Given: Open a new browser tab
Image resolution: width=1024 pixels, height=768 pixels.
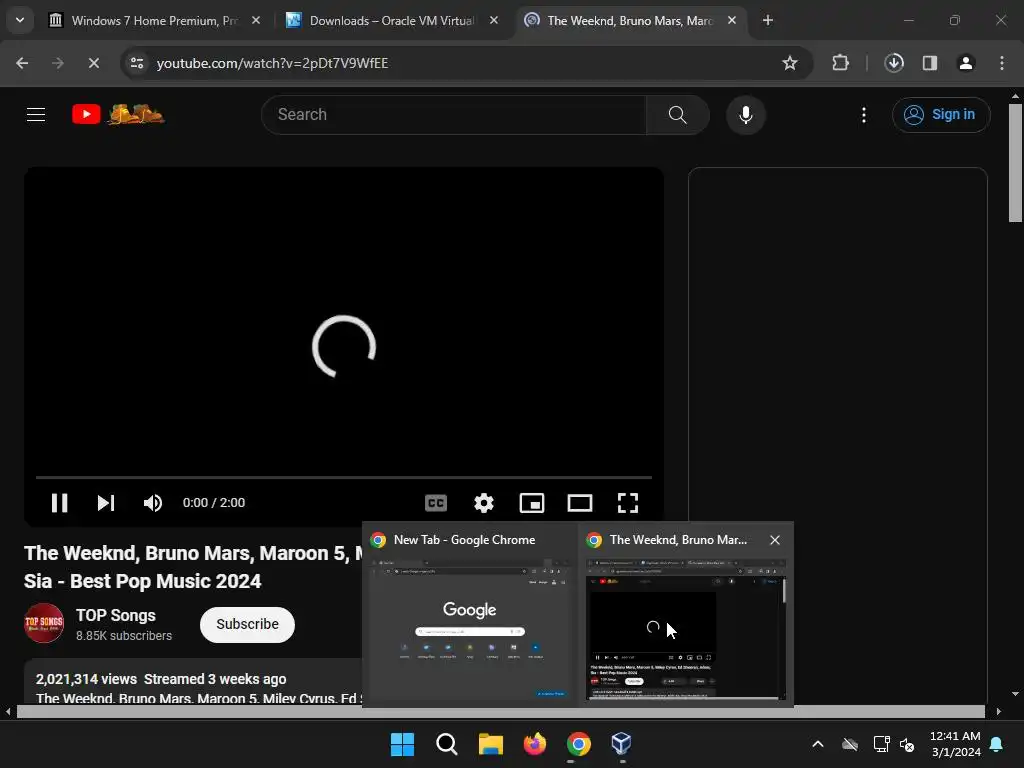Looking at the screenshot, I should pos(768,20).
